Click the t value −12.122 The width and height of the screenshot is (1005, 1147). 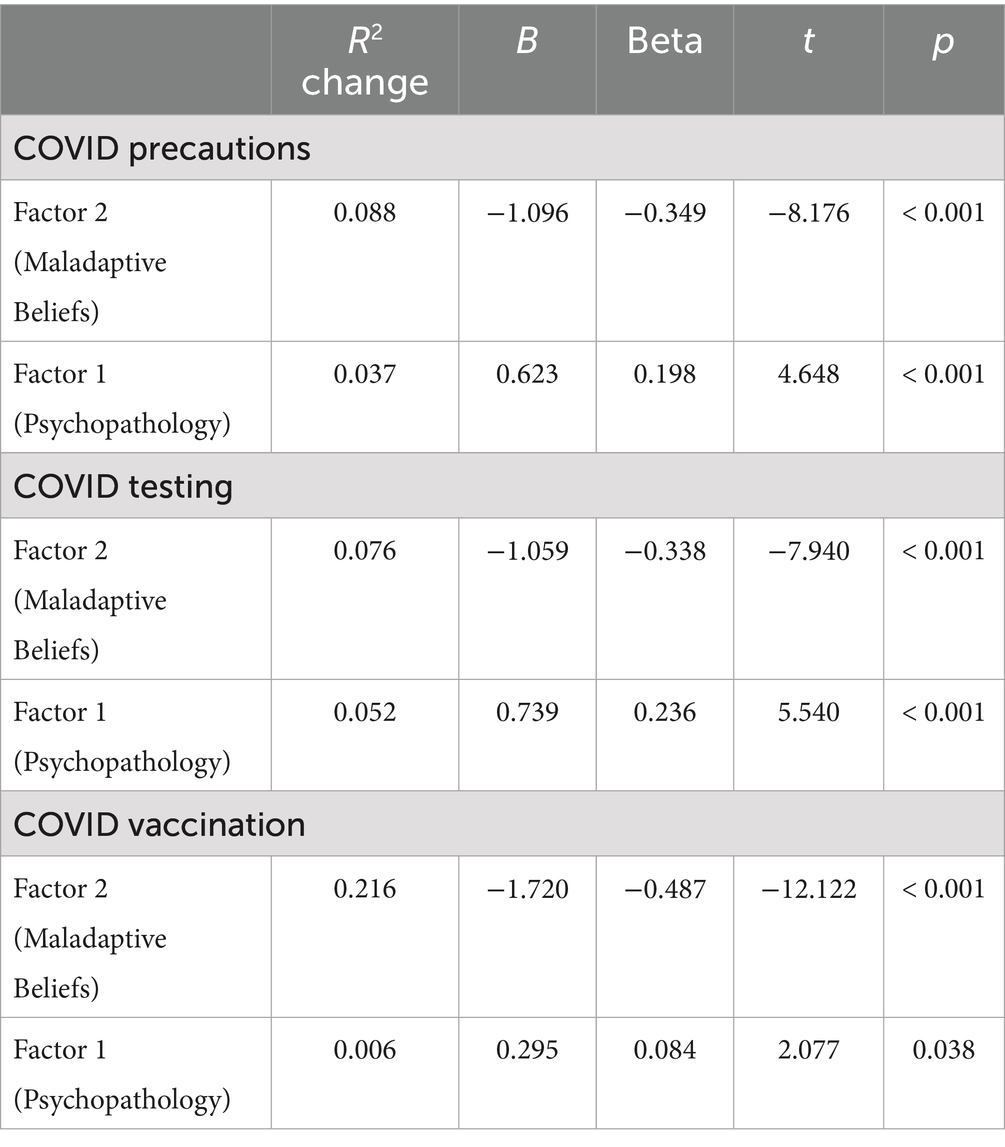pyautogui.click(x=808, y=888)
